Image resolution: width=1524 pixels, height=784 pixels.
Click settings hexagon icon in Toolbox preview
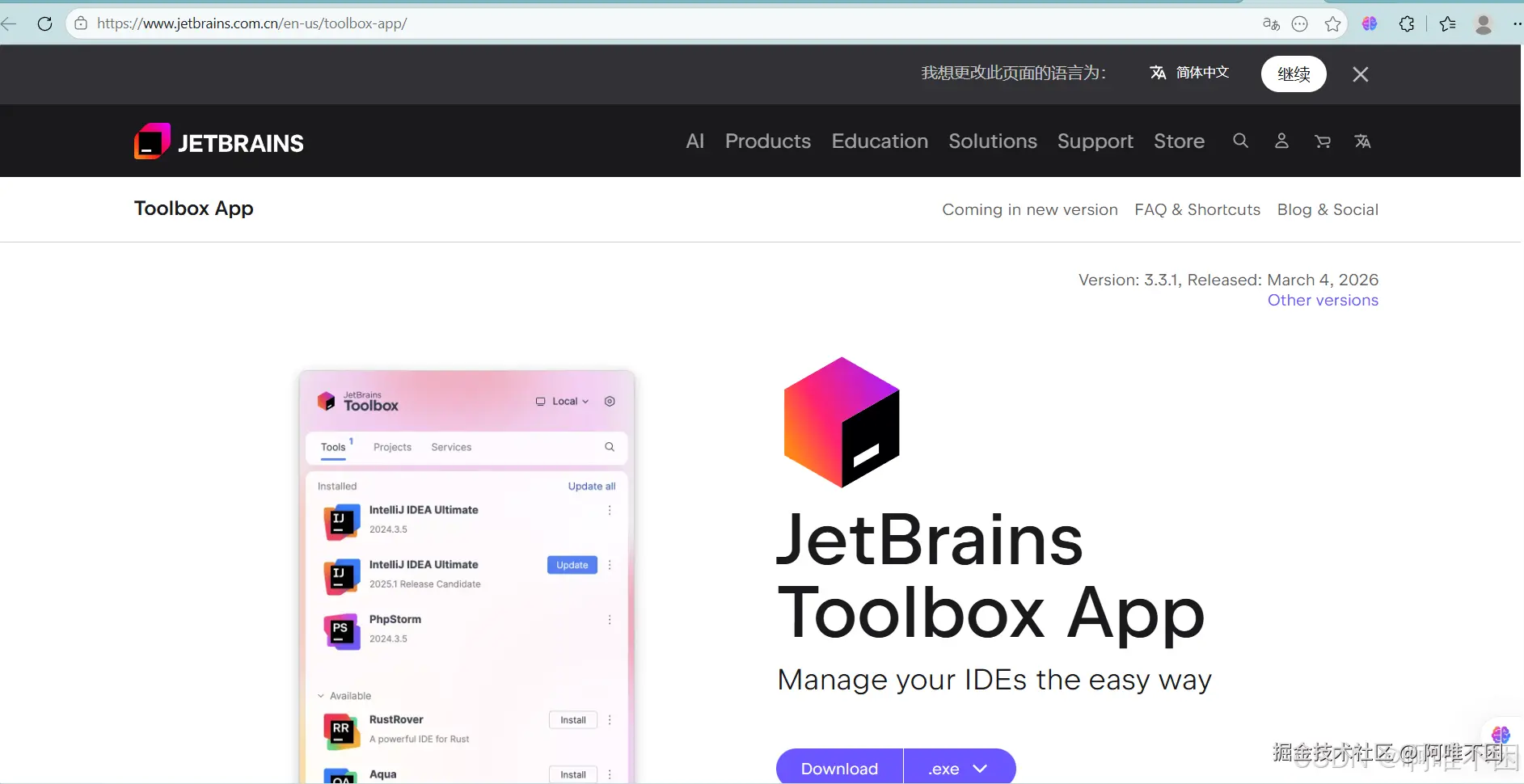(610, 402)
